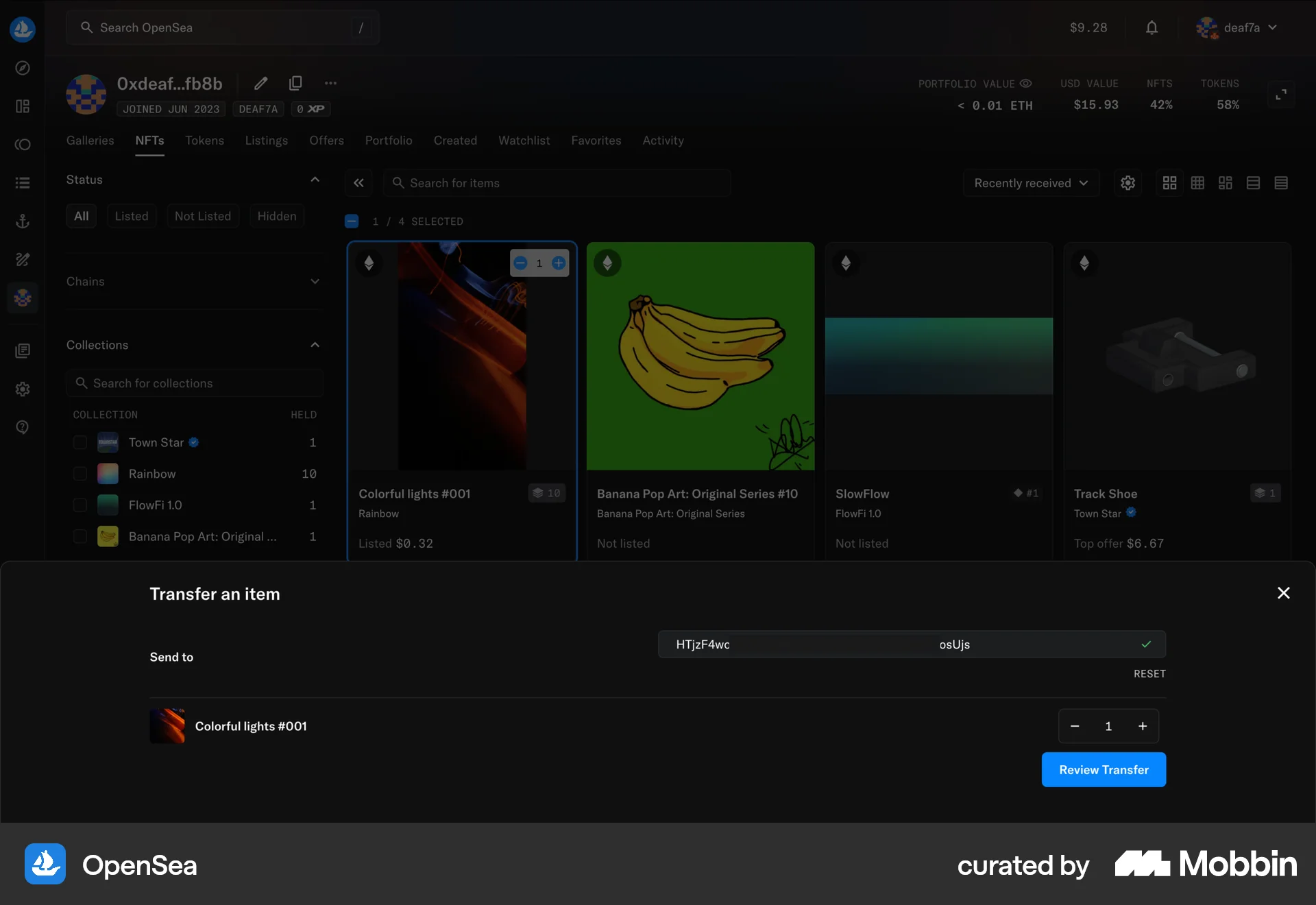The height and width of the screenshot is (905, 1316).
Task: Collapse the Collections section
Action: (x=315, y=345)
